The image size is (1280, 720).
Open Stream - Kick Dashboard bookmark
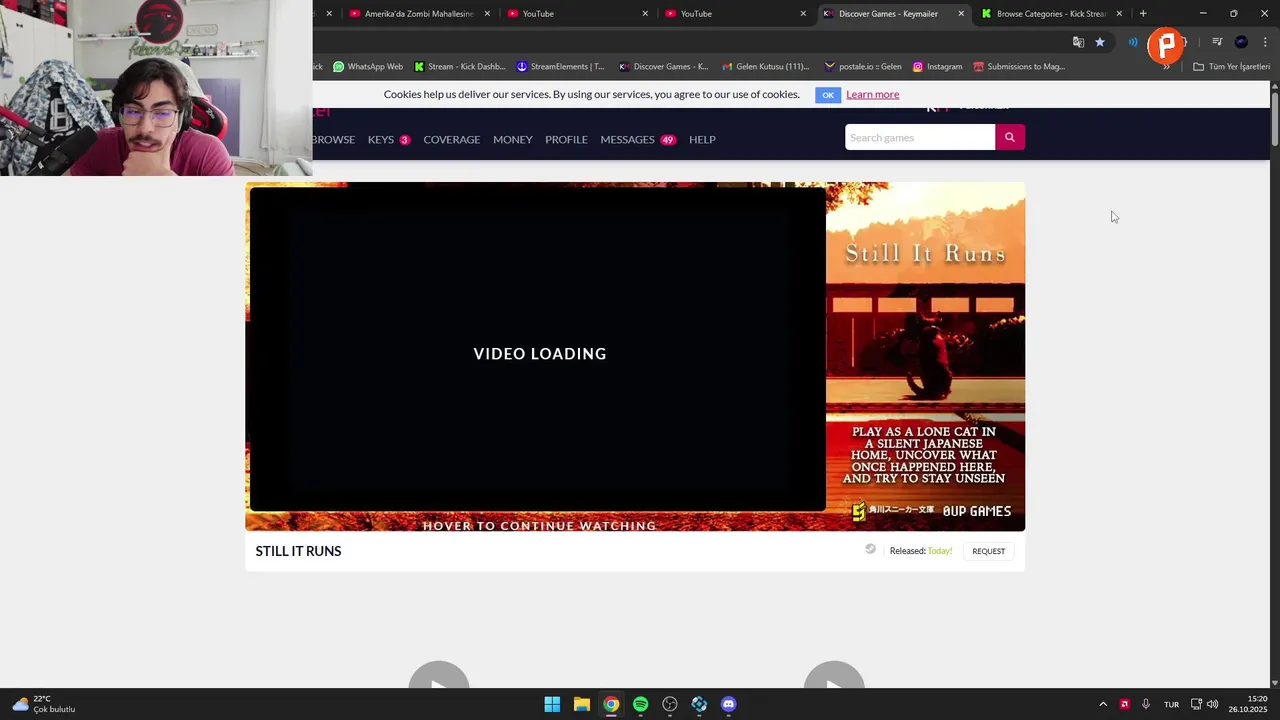[459, 67]
